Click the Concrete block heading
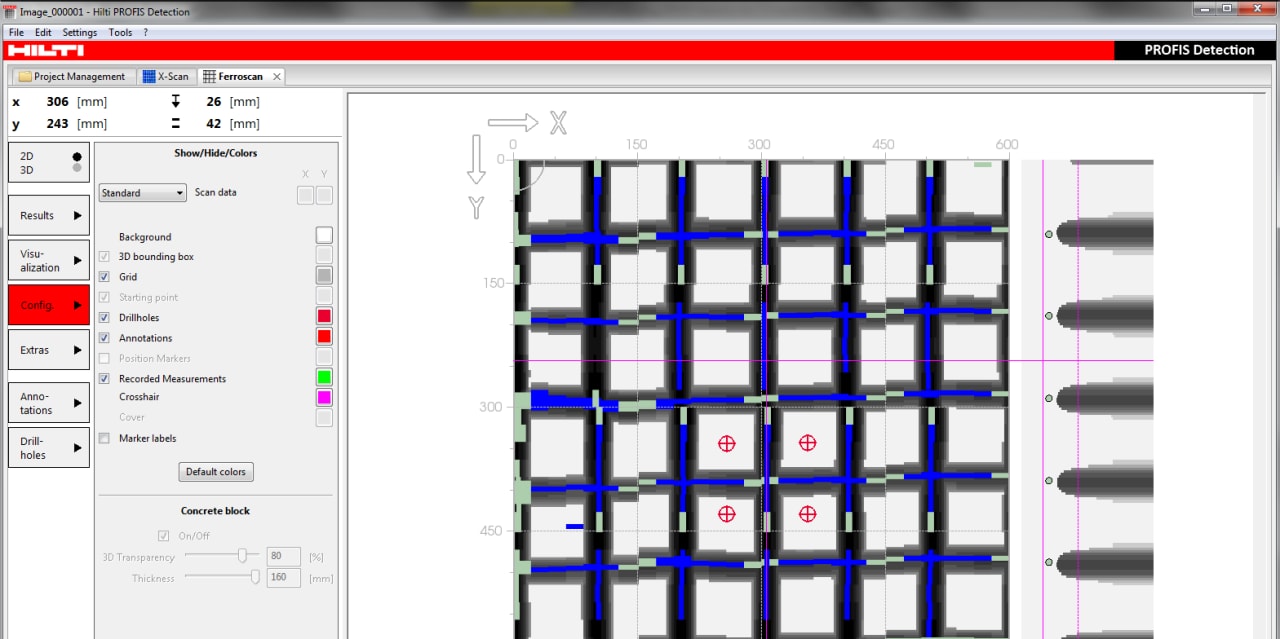This screenshot has height=639, width=1280. [x=215, y=511]
